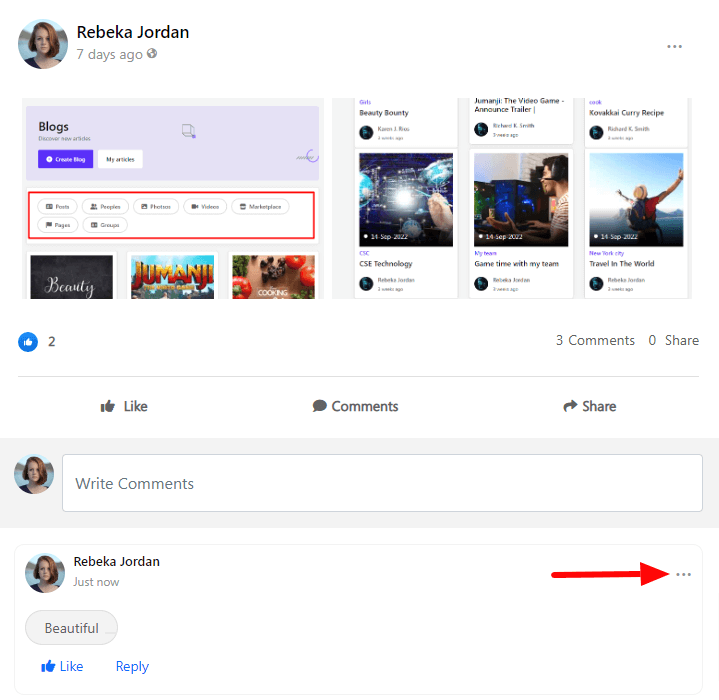View the 3 Comments count link

595,341
